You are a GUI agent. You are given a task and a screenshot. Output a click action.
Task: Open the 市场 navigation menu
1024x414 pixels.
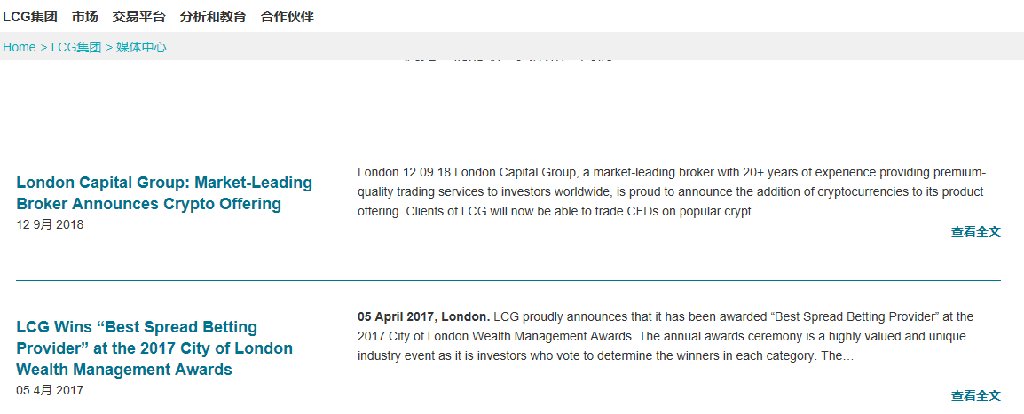(x=85, y=17)
